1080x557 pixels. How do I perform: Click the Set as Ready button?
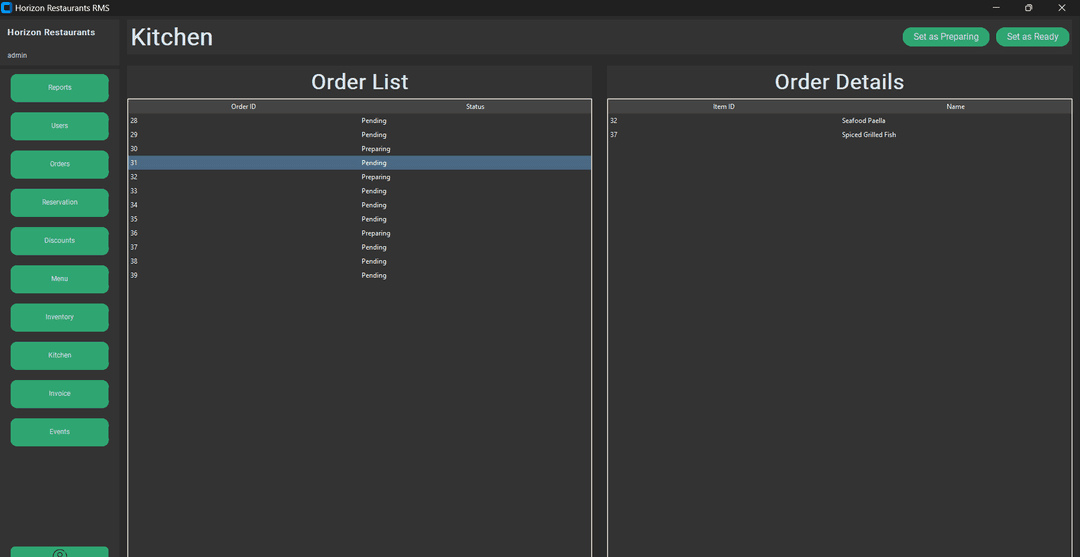[1032, 36]
